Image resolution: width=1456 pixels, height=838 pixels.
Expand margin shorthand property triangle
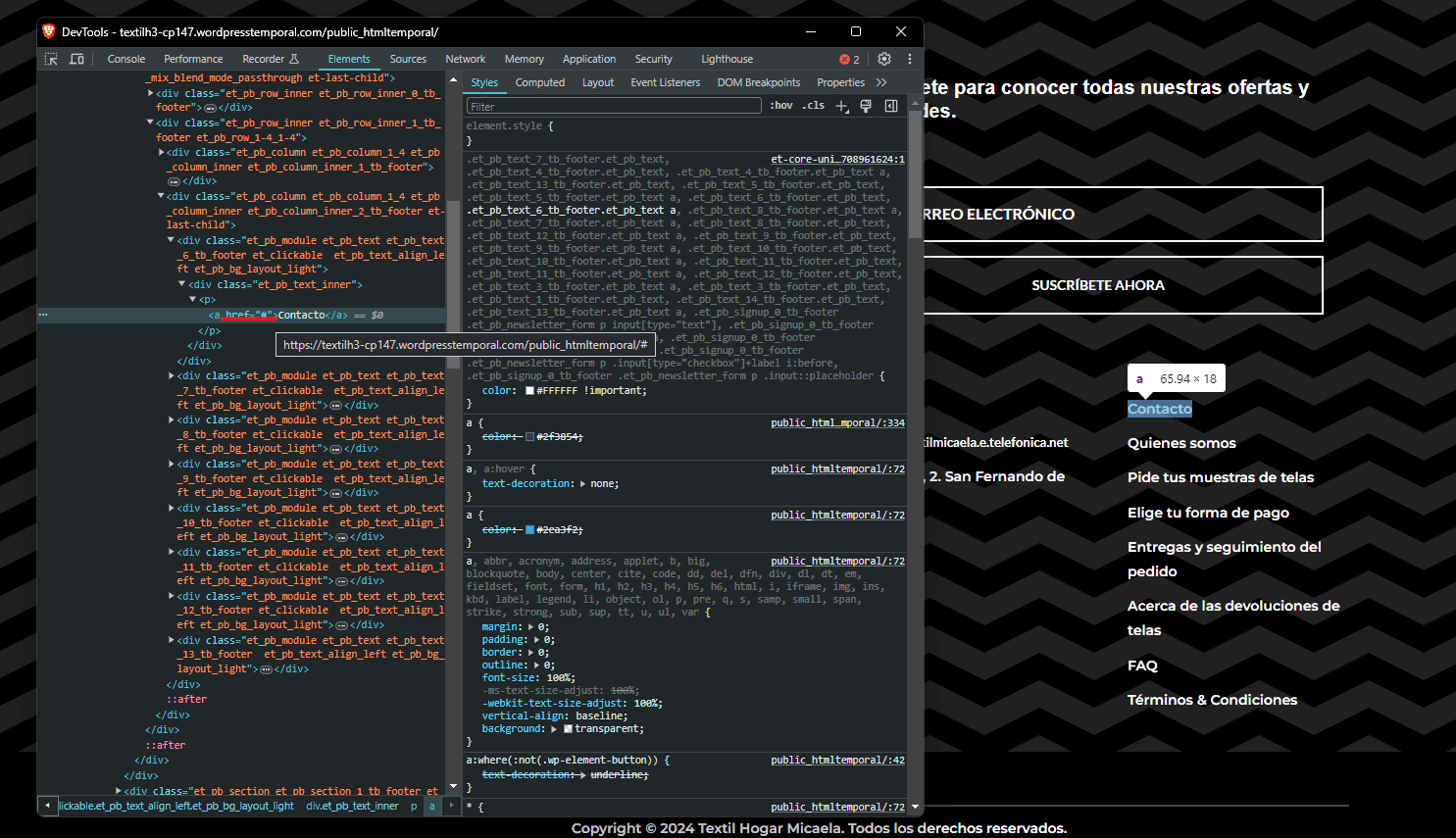(531, 627)
